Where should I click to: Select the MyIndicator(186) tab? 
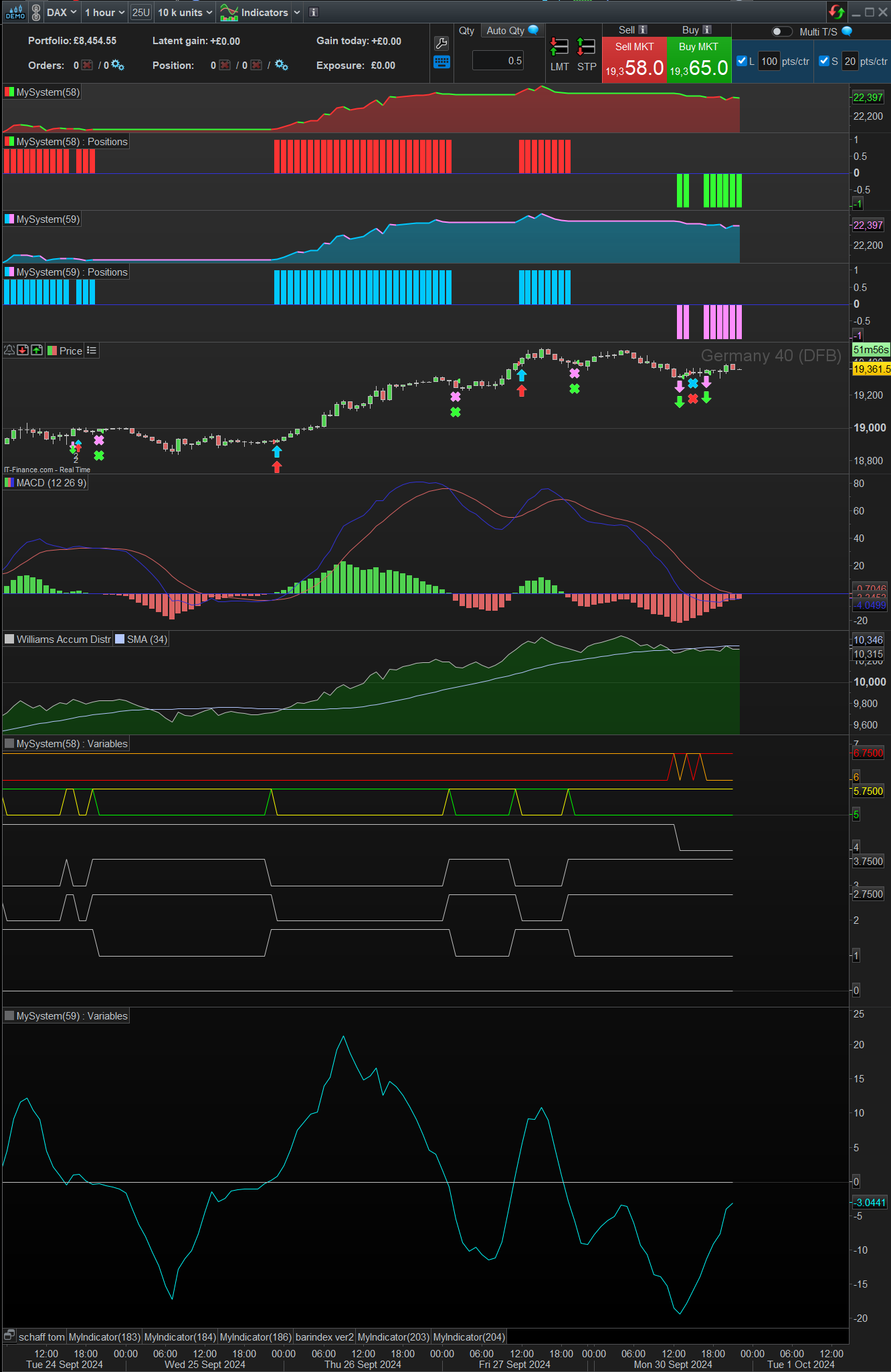pyautogui.click(x=256, y=1337)
